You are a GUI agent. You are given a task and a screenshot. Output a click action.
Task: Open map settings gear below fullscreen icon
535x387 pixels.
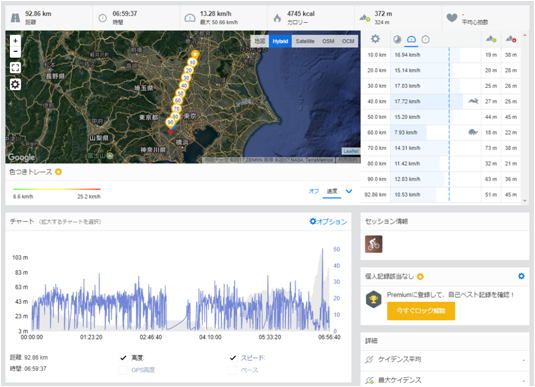[15, 84]
